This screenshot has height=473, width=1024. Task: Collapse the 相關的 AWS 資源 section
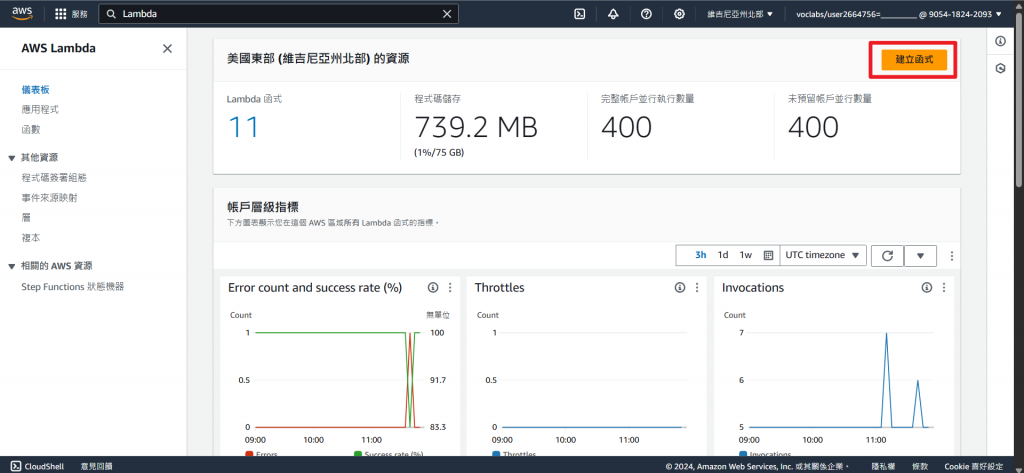tap(12, 266)
